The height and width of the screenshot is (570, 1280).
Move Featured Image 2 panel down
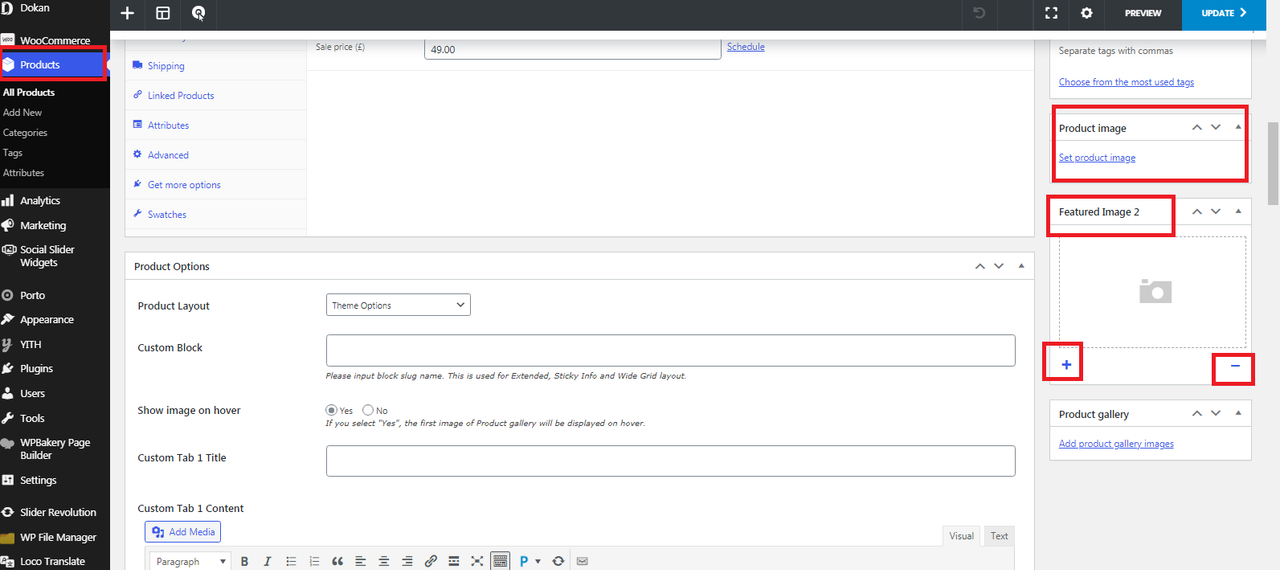click(x=1216, y=211)
